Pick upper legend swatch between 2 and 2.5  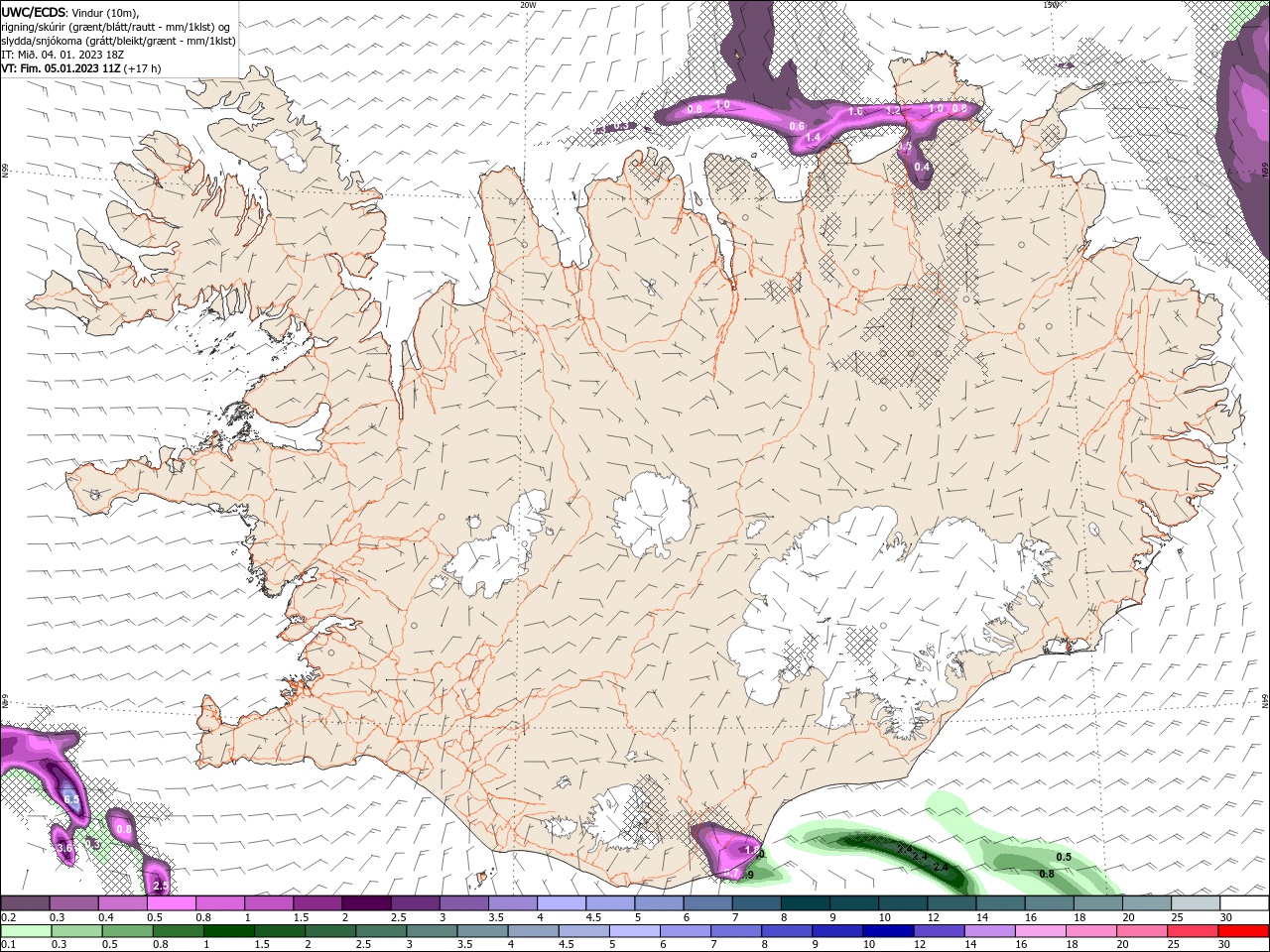pos(366,903)
